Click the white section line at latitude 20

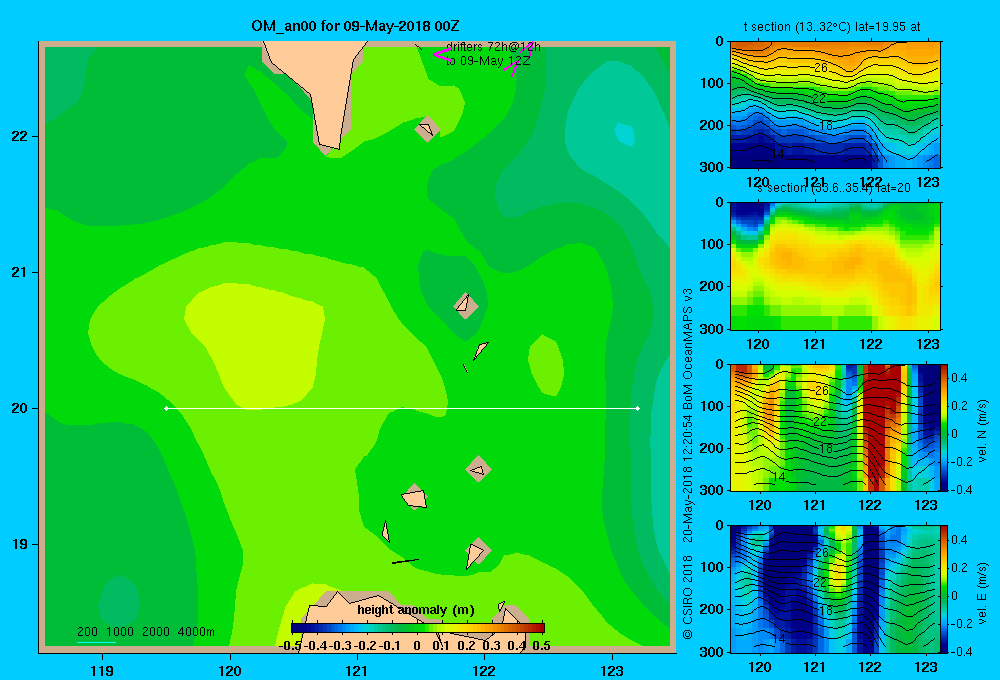click(x=402, y=408)
